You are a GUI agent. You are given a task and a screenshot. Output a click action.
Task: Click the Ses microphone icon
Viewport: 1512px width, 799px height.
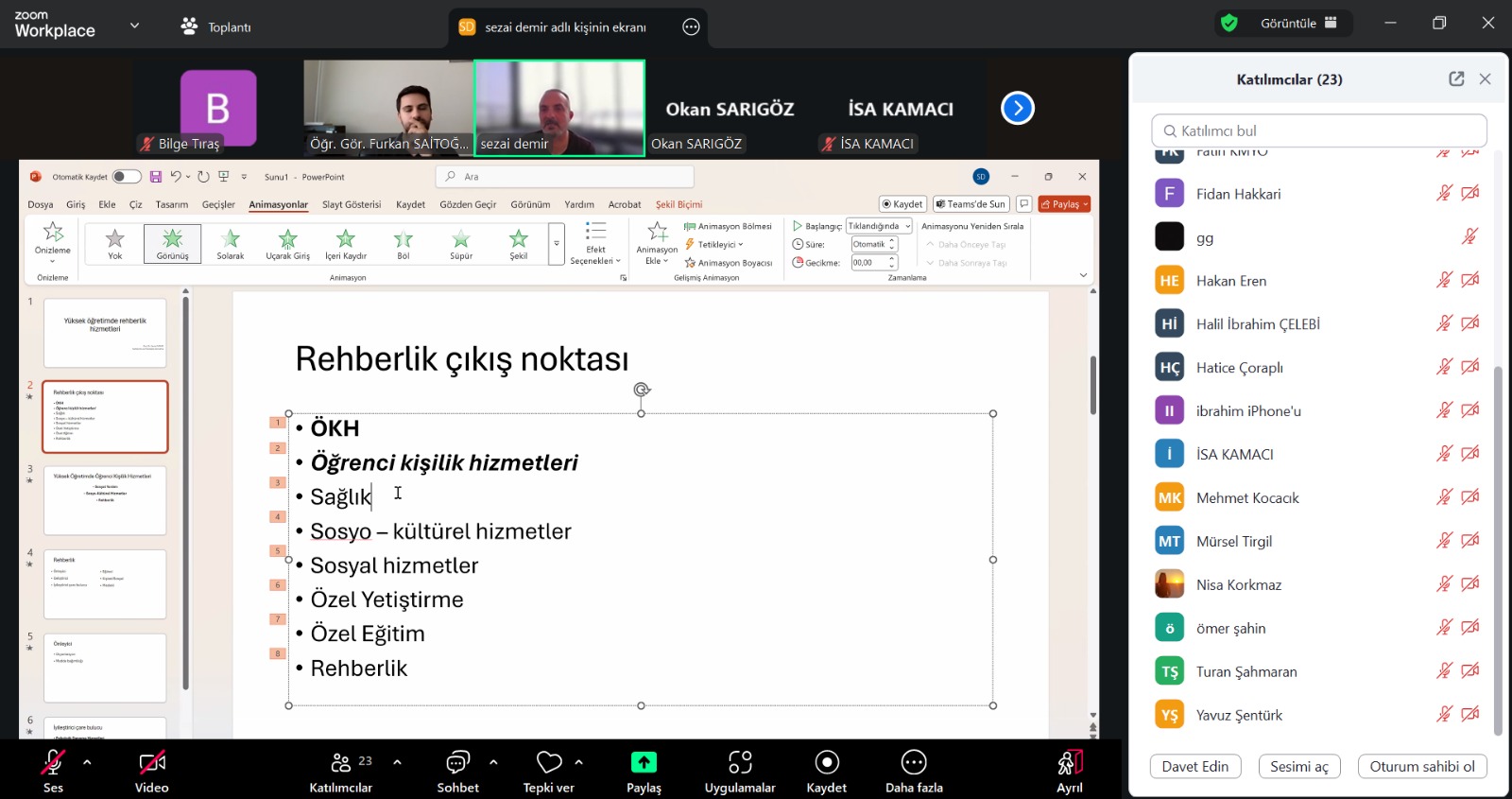point(53,763)
